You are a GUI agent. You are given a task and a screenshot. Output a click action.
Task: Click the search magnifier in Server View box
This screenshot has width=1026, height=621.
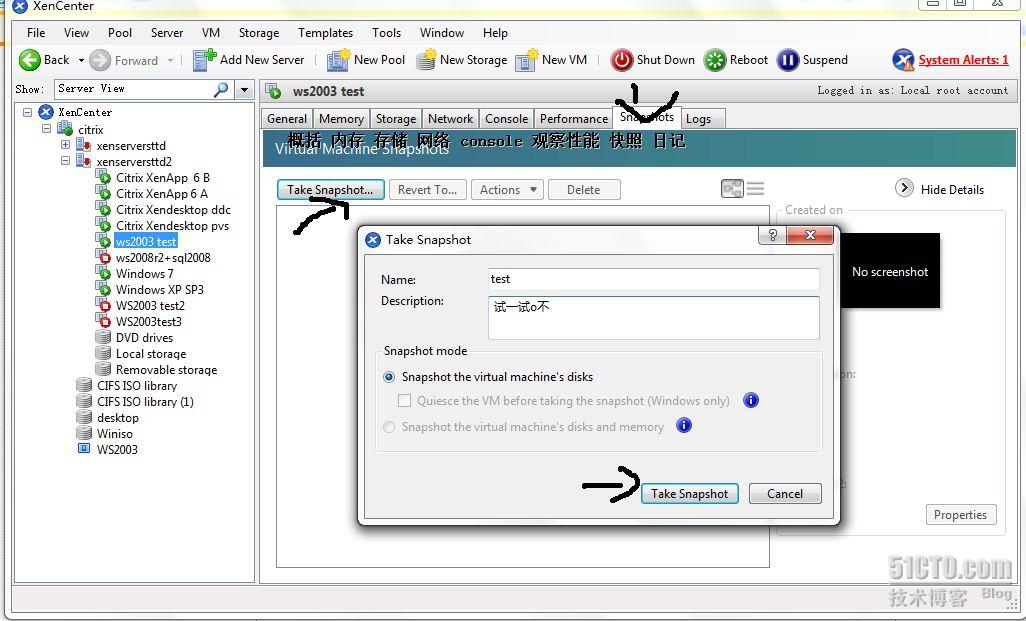221,89
